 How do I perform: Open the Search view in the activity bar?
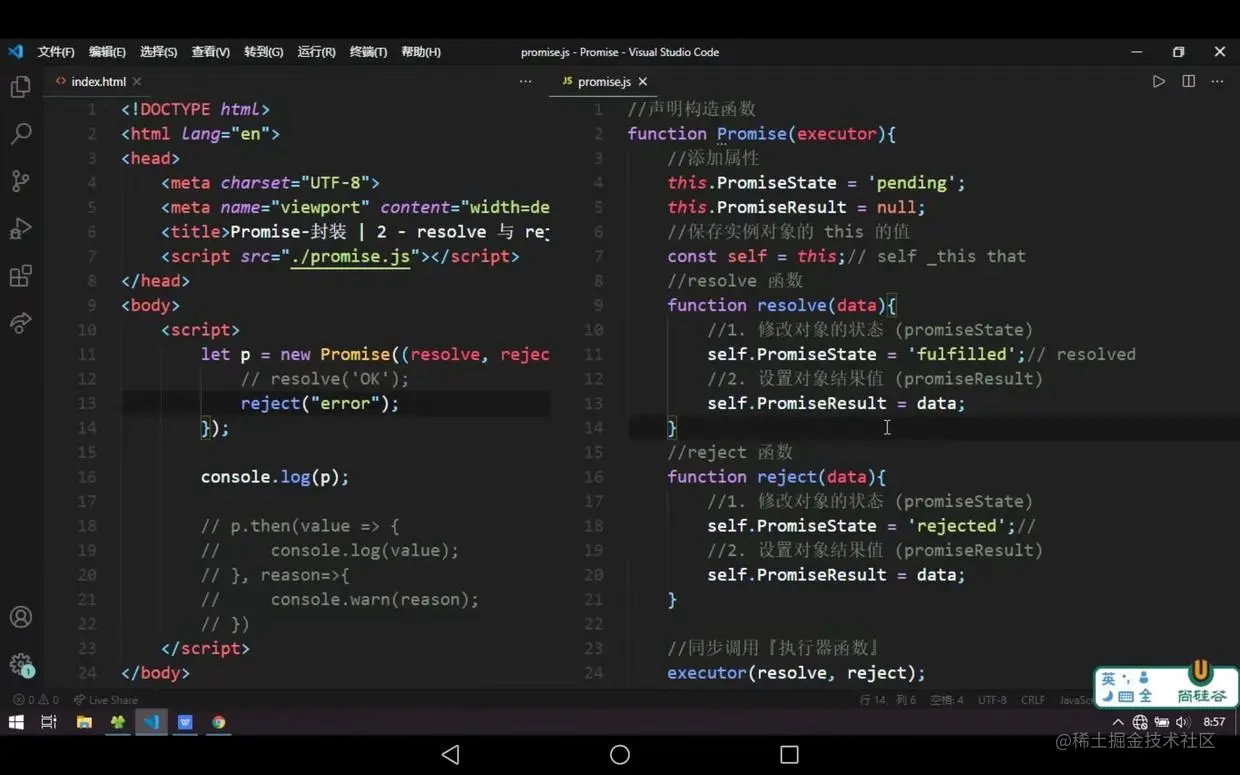(x=20, y=134)
